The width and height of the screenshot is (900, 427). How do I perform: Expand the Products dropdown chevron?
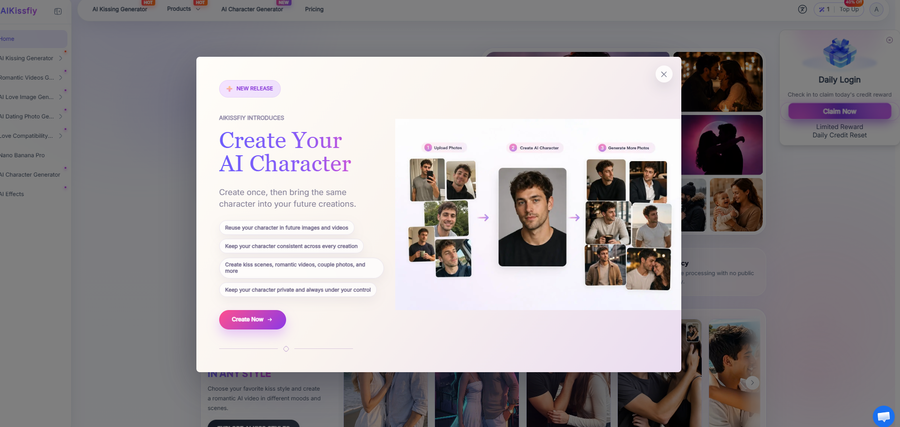tap(198, 9)
